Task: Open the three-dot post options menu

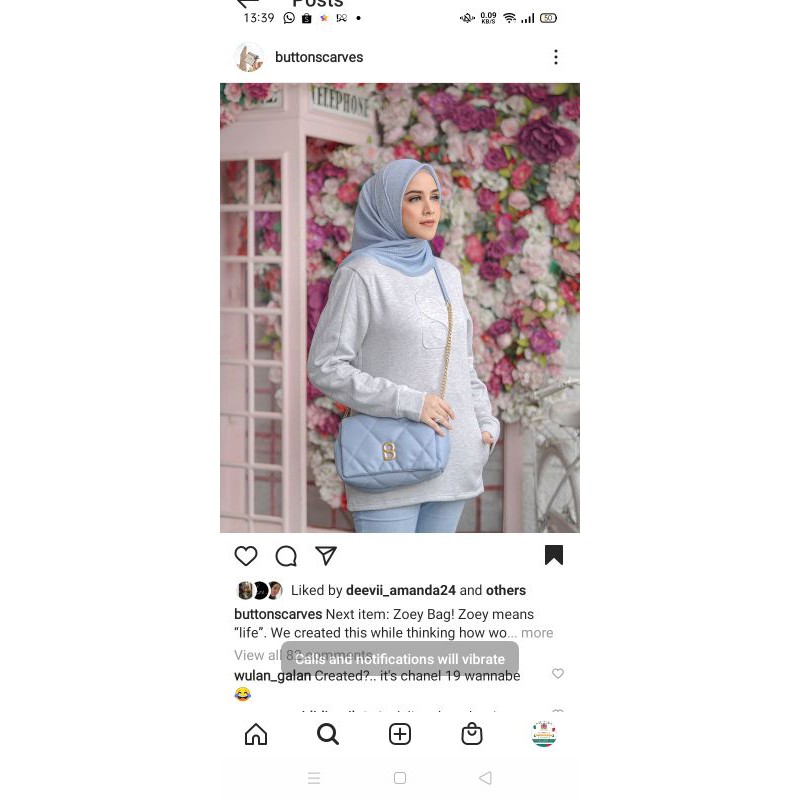Action: click(x=556, y=57)
